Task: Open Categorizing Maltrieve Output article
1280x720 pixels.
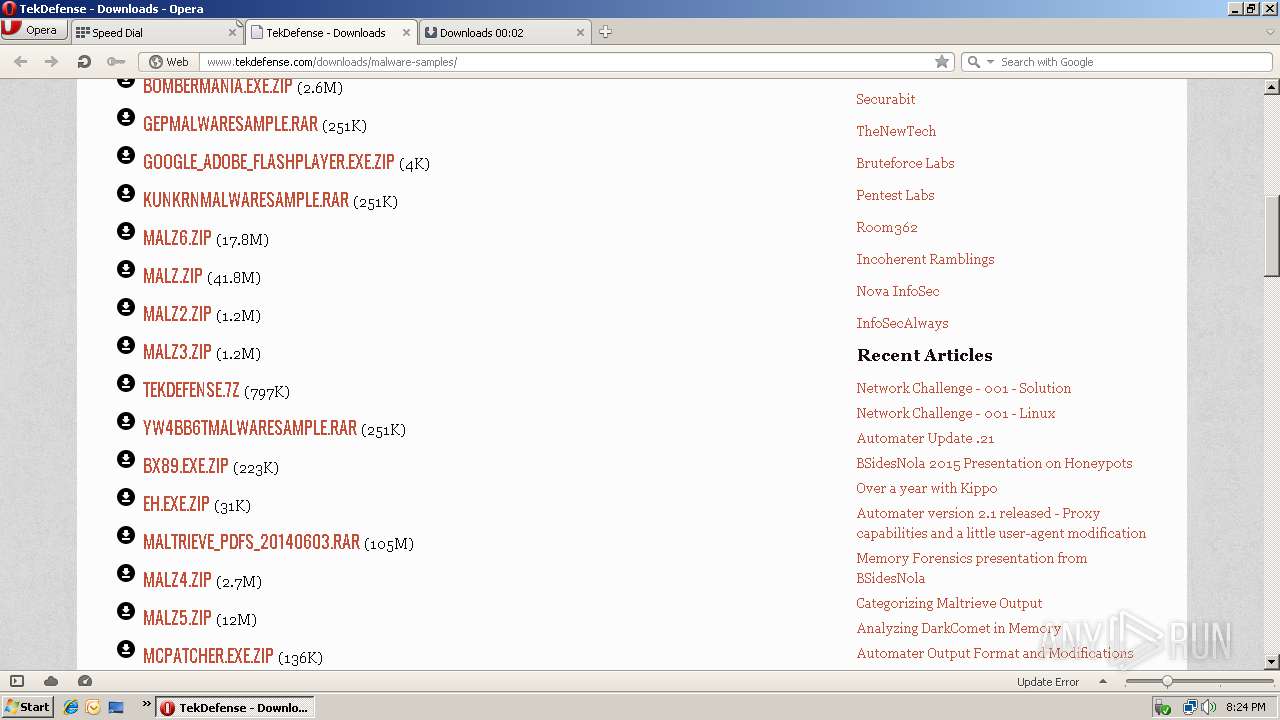Action: pos(949,603)
